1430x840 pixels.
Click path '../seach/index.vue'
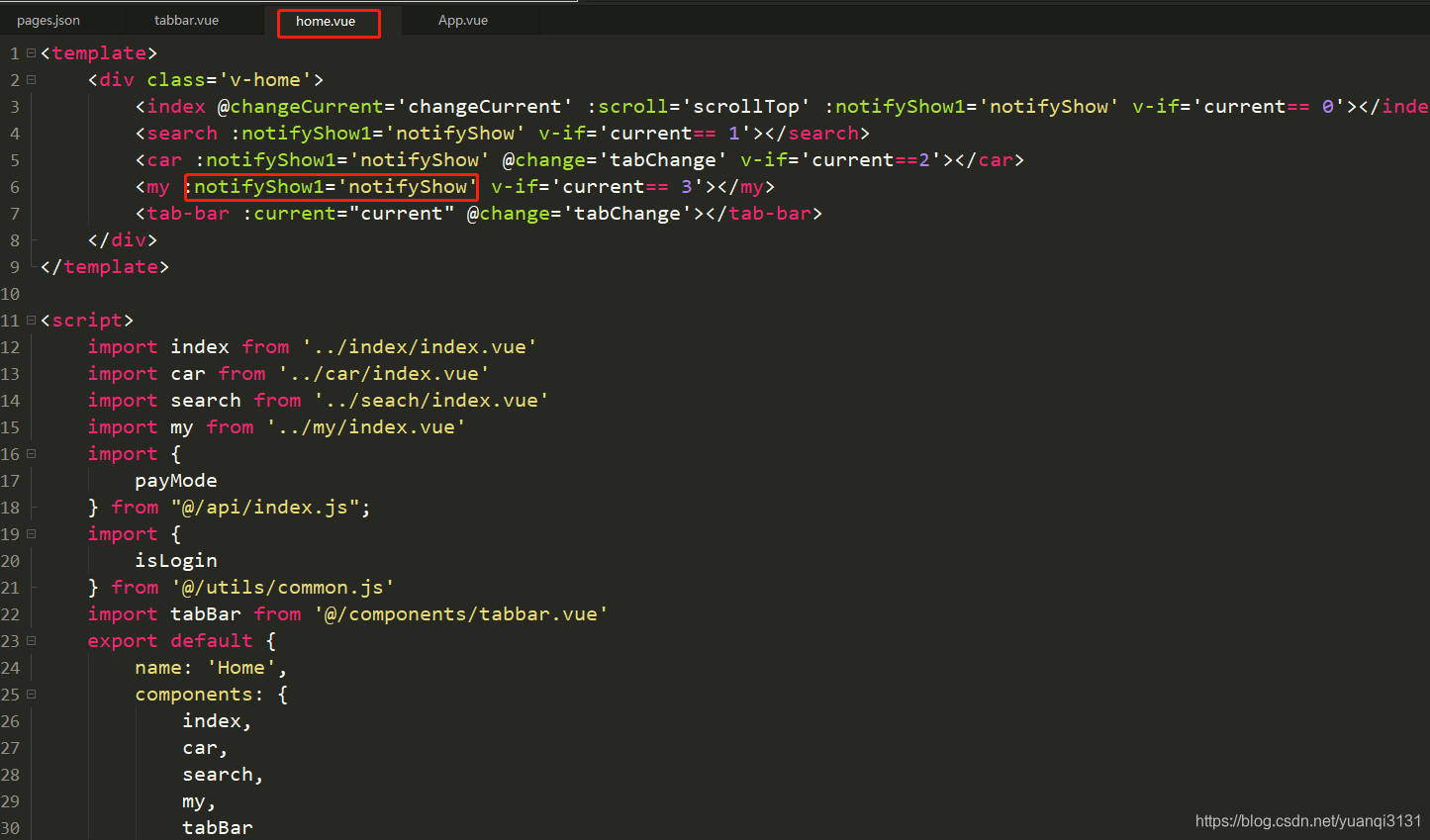pos(431,401)
